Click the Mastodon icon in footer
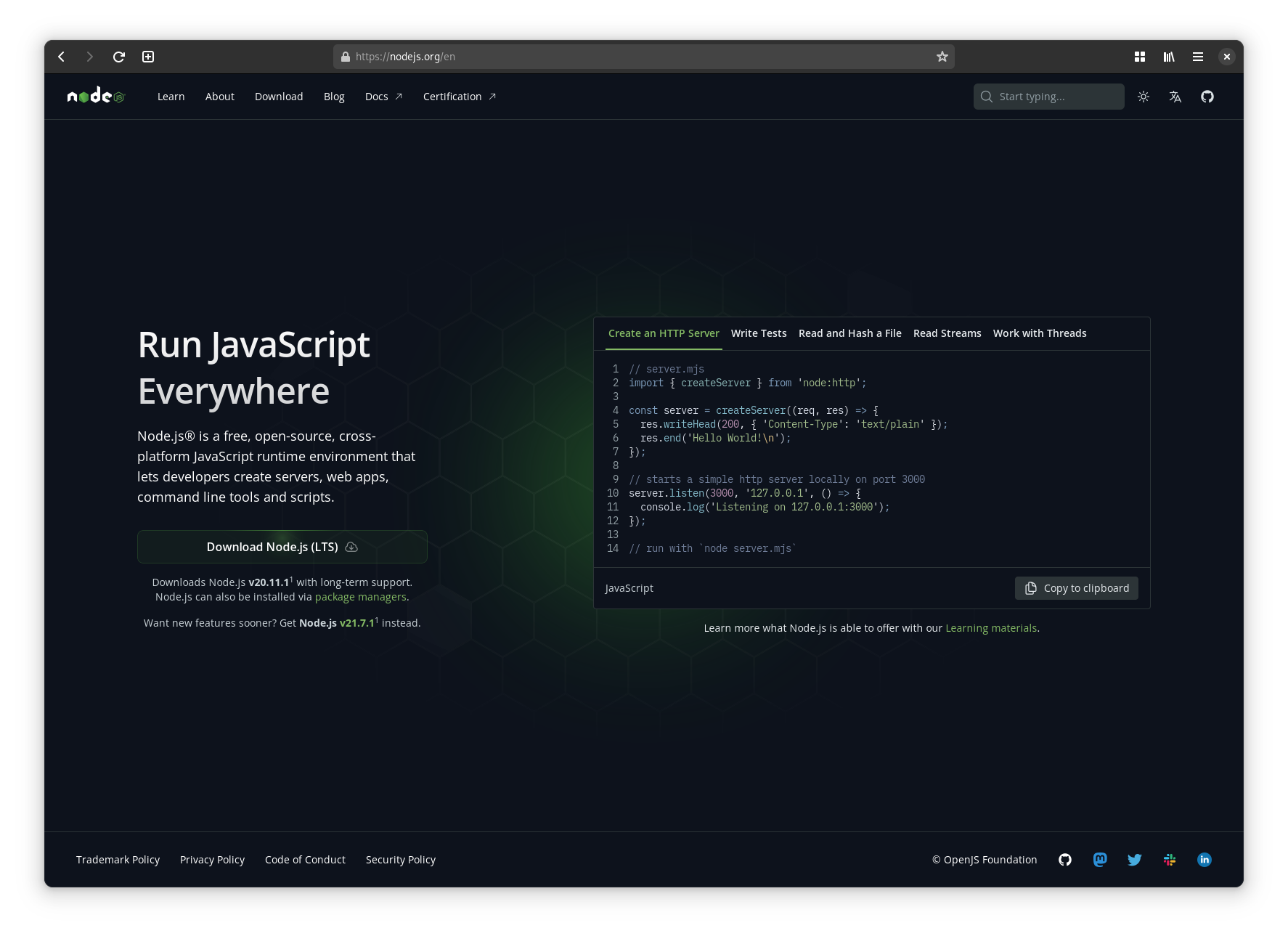This screenshot has width=1288, height=936. tap(1100, 860)
